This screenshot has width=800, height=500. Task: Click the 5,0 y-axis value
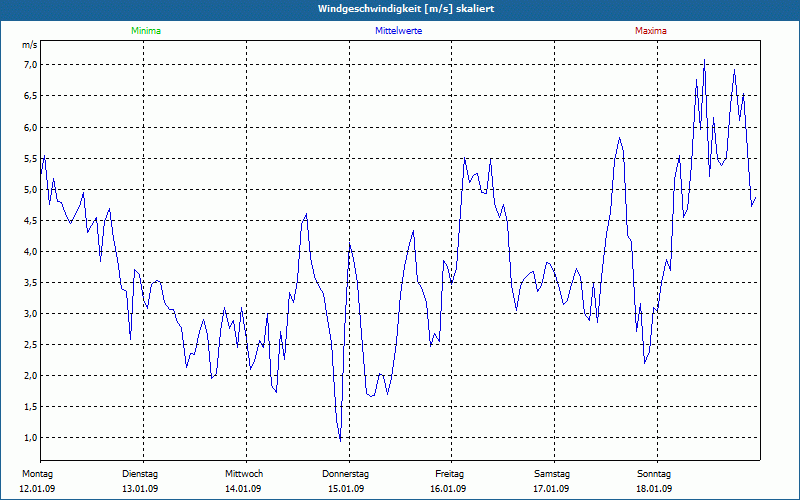31,190
